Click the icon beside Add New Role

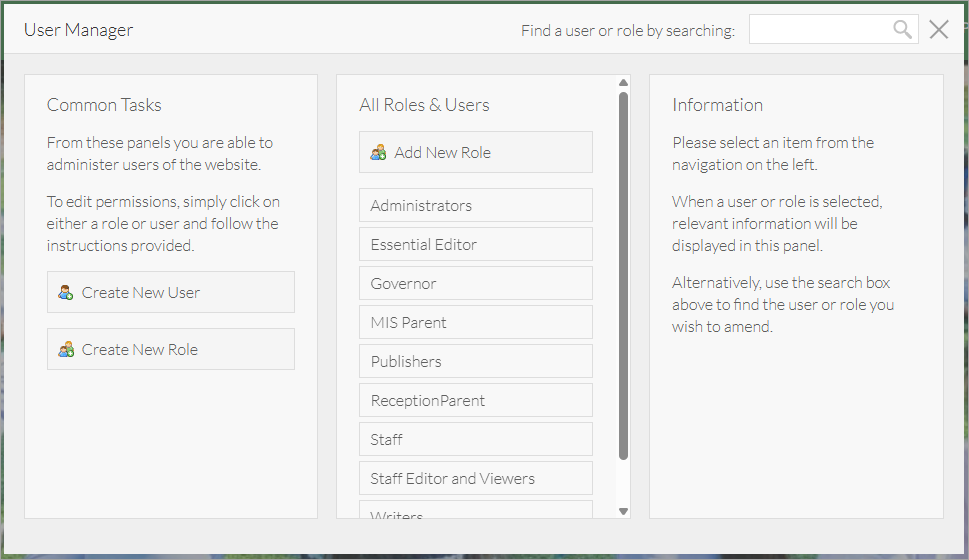[x=378, y=153]
